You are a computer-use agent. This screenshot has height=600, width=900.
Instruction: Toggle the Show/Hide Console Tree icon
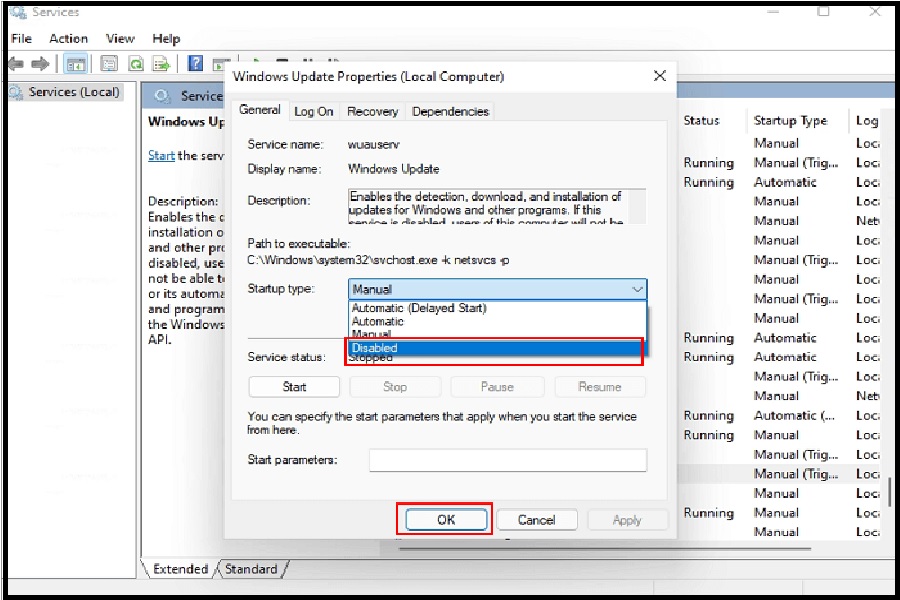coord(75,64)
